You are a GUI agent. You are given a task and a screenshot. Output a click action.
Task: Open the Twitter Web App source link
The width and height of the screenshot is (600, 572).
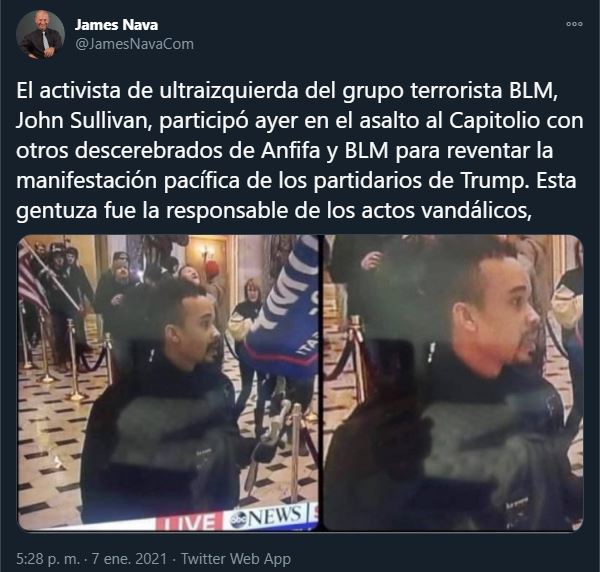click(236, 559)
